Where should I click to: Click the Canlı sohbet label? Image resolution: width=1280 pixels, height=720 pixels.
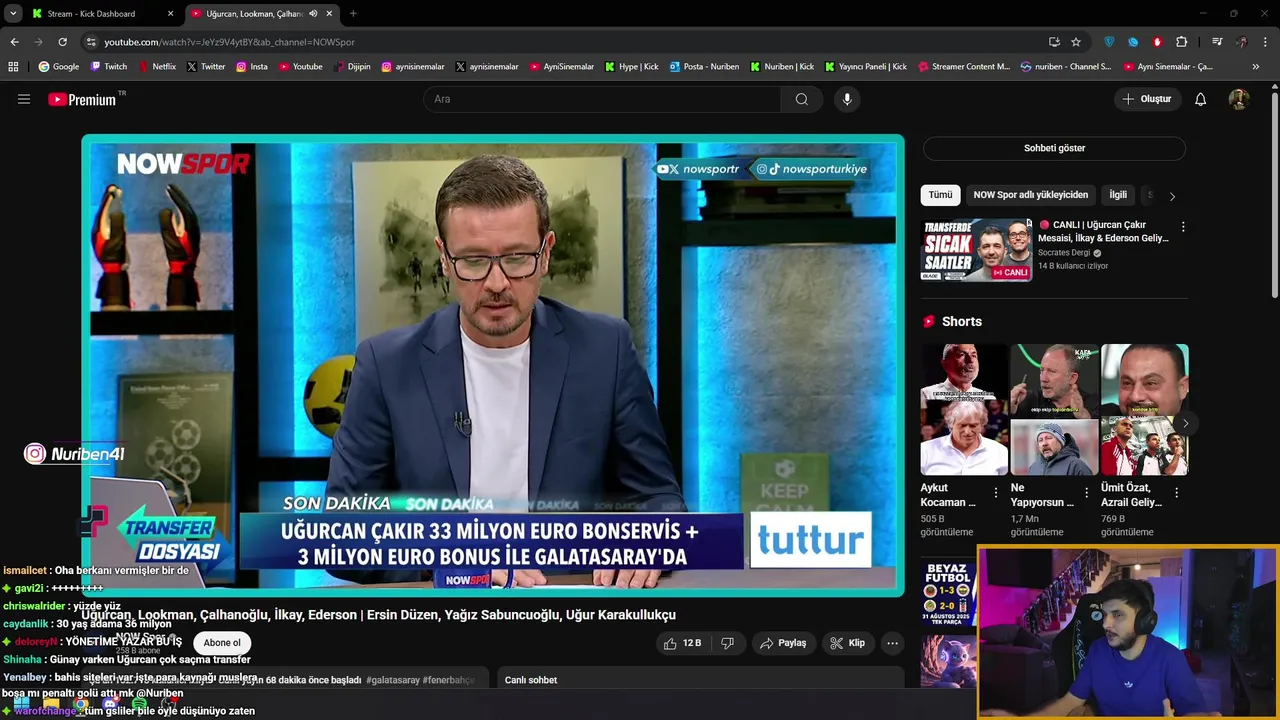(531, 680)
